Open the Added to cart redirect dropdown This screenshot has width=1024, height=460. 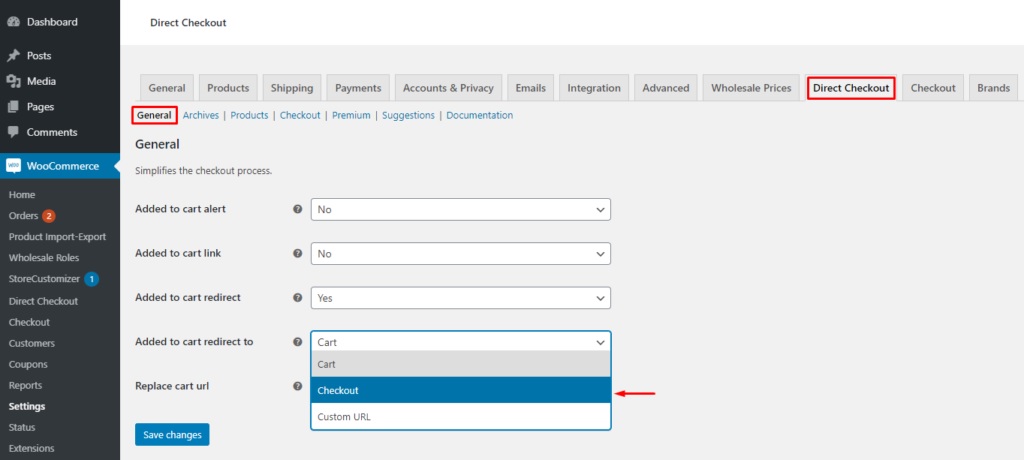tap(460, 298)
